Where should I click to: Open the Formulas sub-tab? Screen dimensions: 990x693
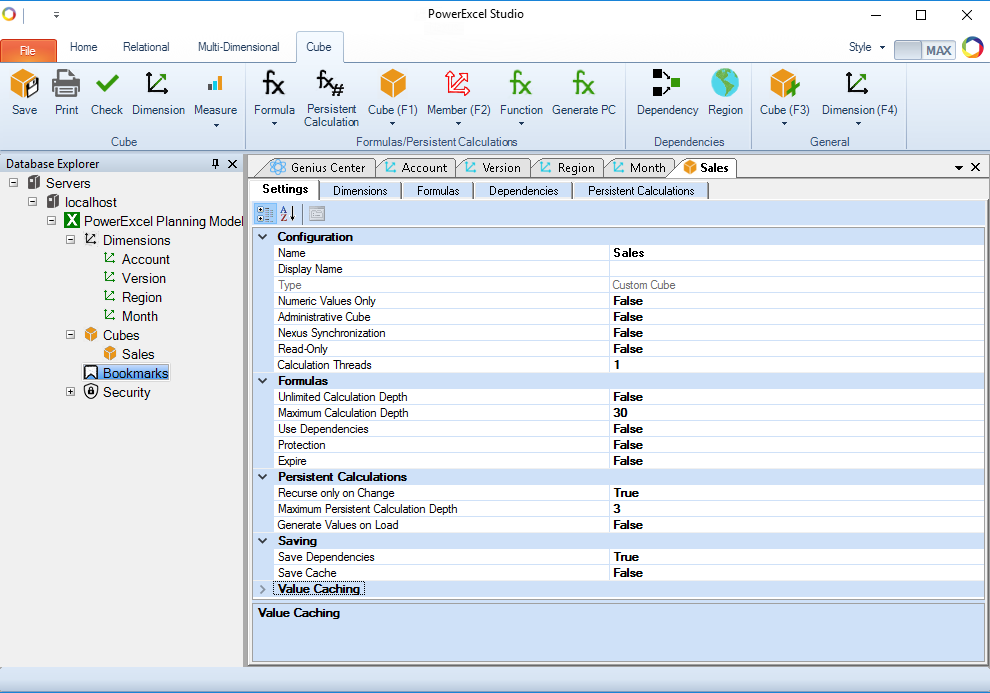tap(438, 191)
